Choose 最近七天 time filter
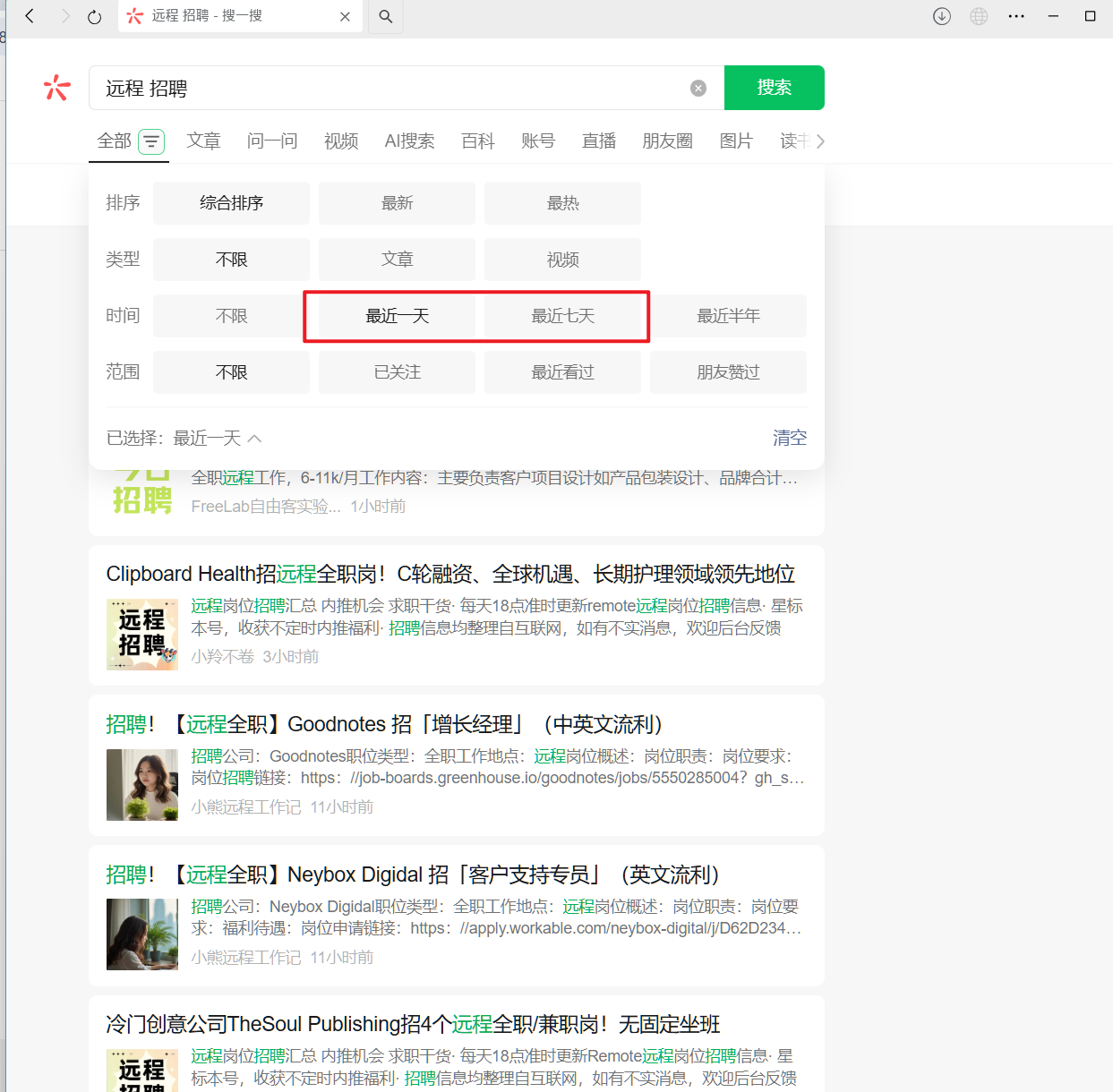 point(562,316)
